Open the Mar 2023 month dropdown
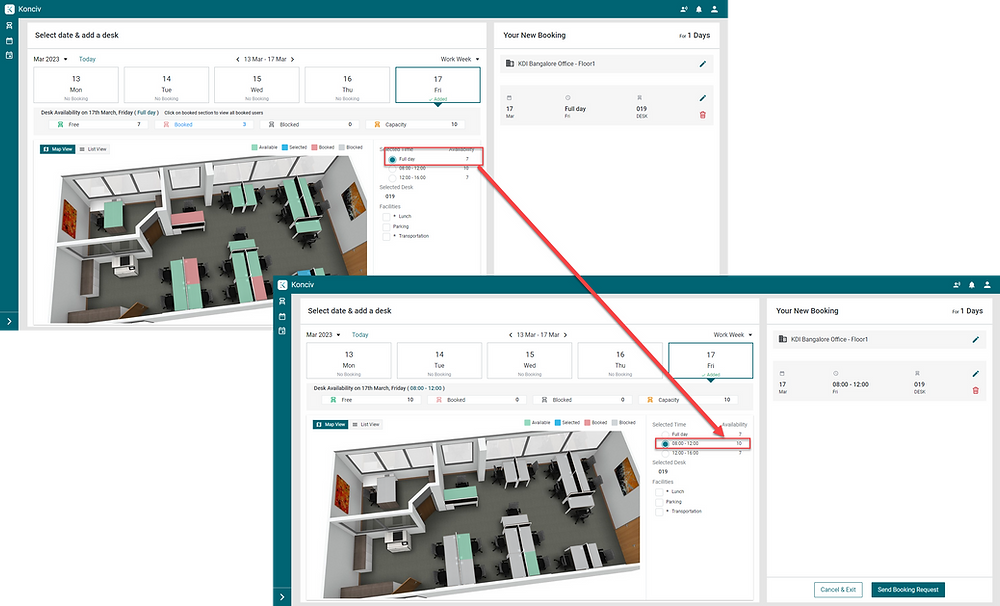This screenshot has height=606, width=1000. pyautogui.click(x=320, y=335)
